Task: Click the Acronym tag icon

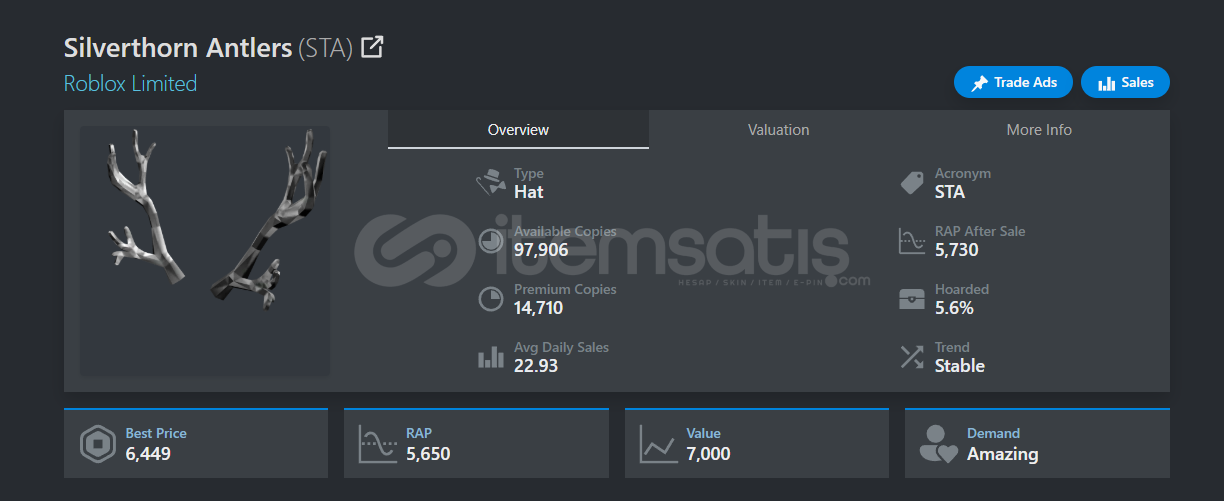Action: click(x=911, y=183)
